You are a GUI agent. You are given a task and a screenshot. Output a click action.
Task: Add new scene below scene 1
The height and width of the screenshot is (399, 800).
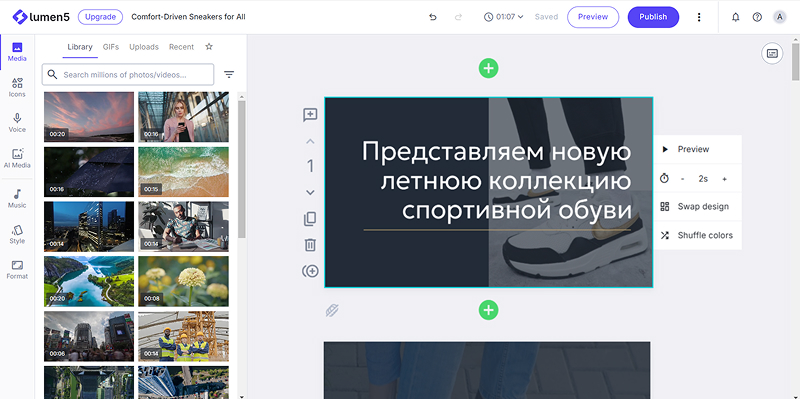[488, 310]
